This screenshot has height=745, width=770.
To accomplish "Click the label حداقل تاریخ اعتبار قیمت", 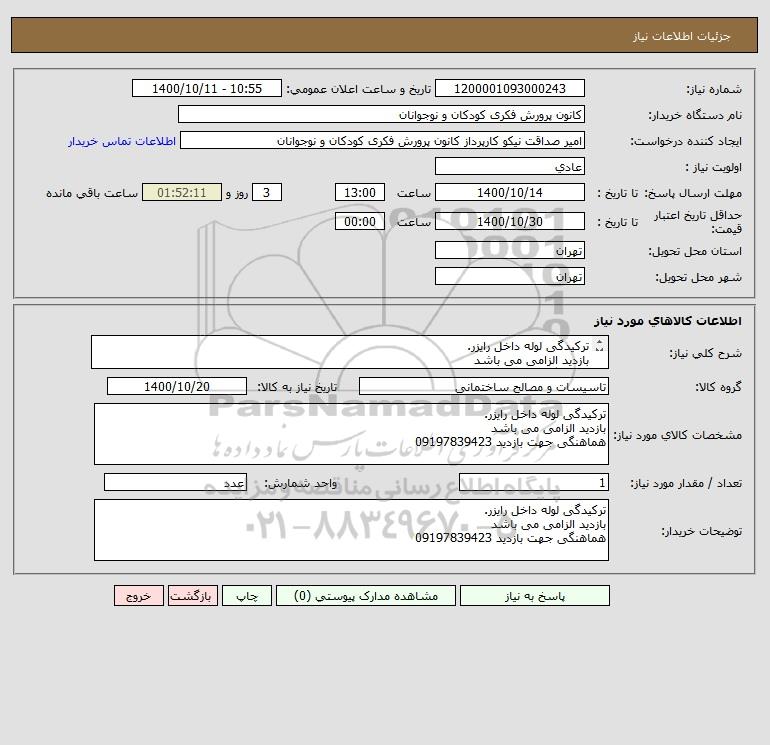I will 697,222.
